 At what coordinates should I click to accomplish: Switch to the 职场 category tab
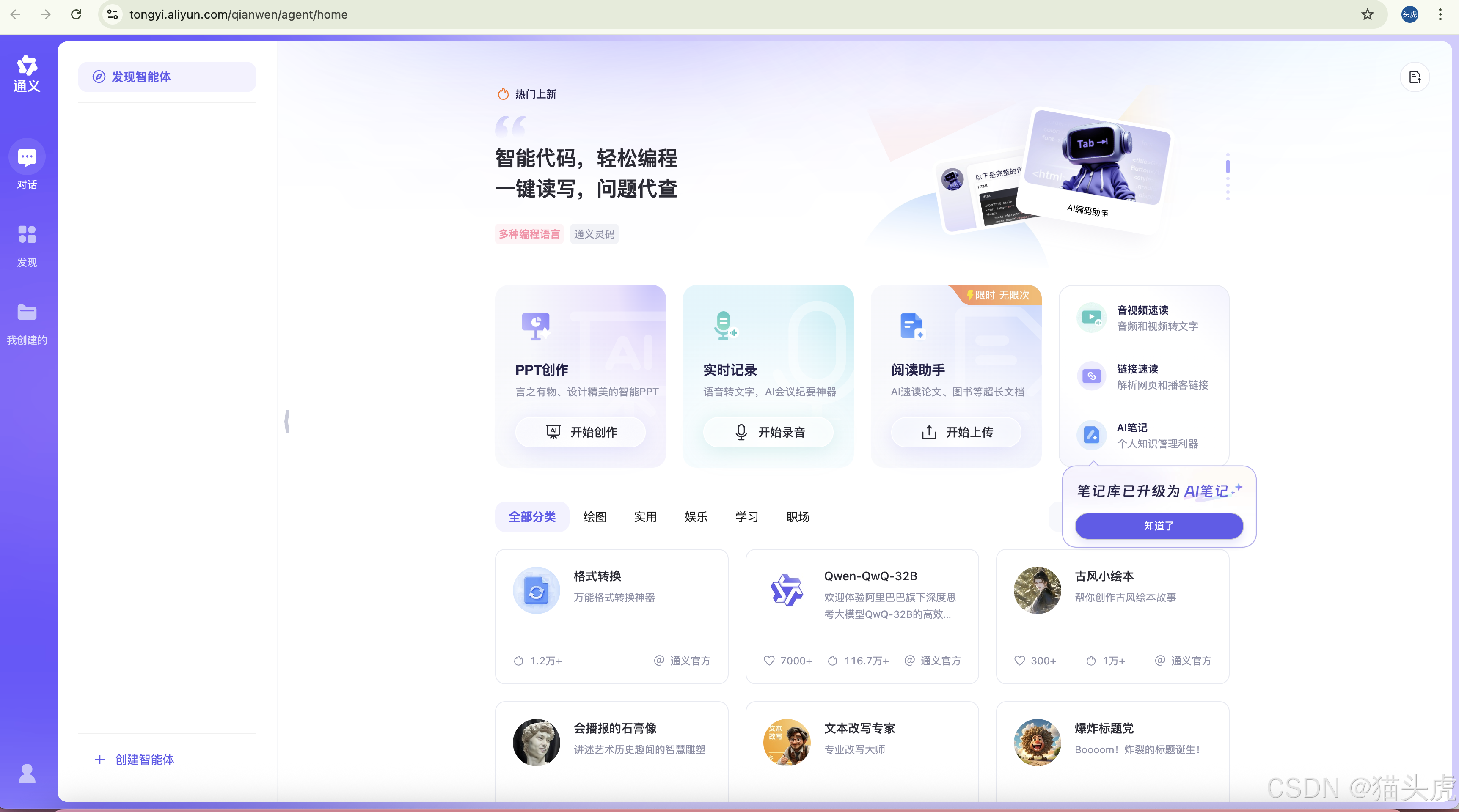[798, 516]
